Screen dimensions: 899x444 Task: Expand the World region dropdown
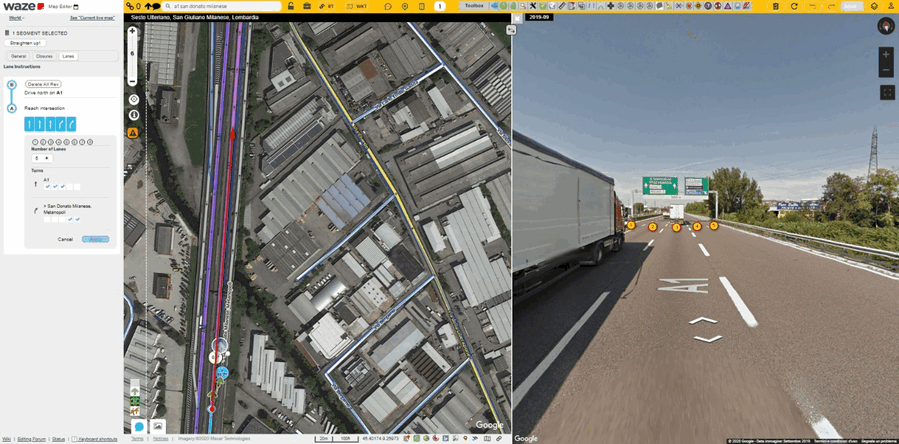17,18
